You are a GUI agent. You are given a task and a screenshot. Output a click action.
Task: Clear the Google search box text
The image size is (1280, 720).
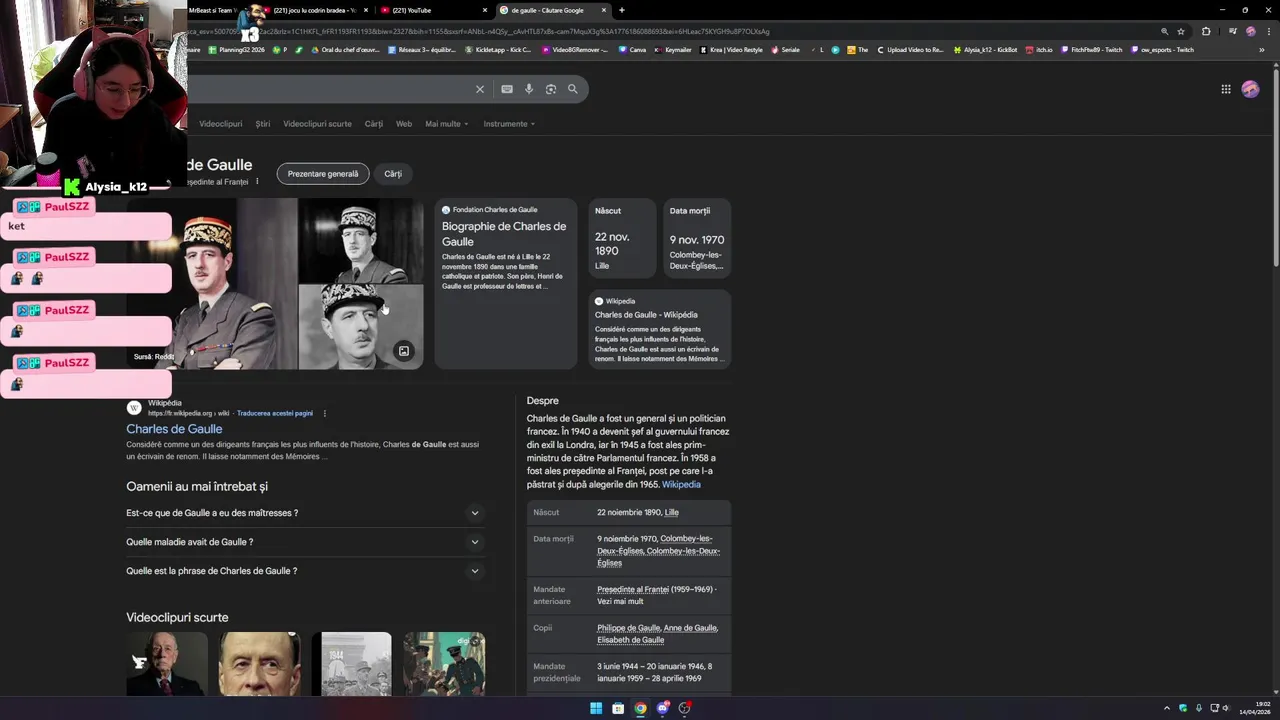(x=479, y=89)
